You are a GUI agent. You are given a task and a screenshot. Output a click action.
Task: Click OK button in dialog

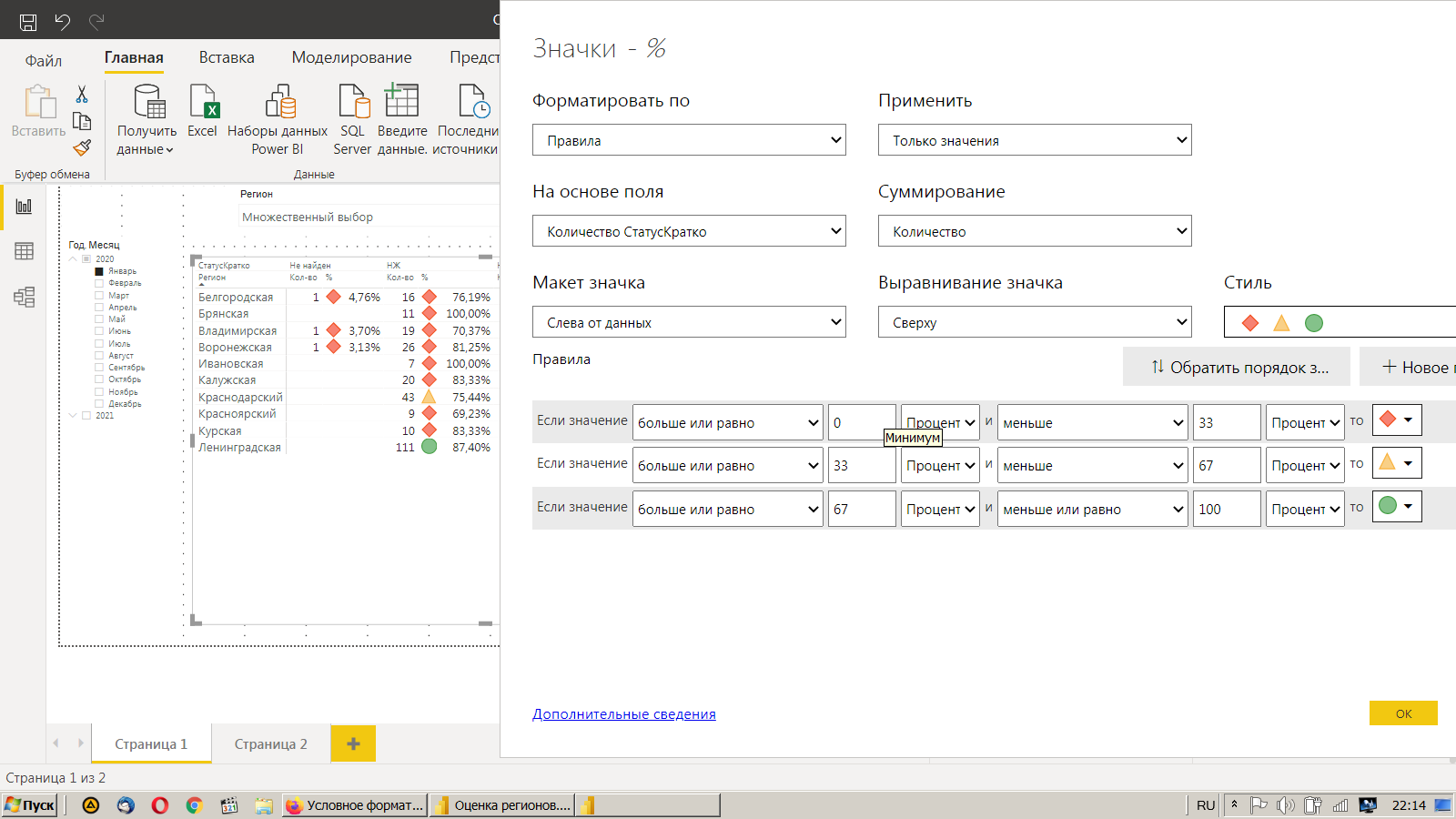click(1403, 713)
